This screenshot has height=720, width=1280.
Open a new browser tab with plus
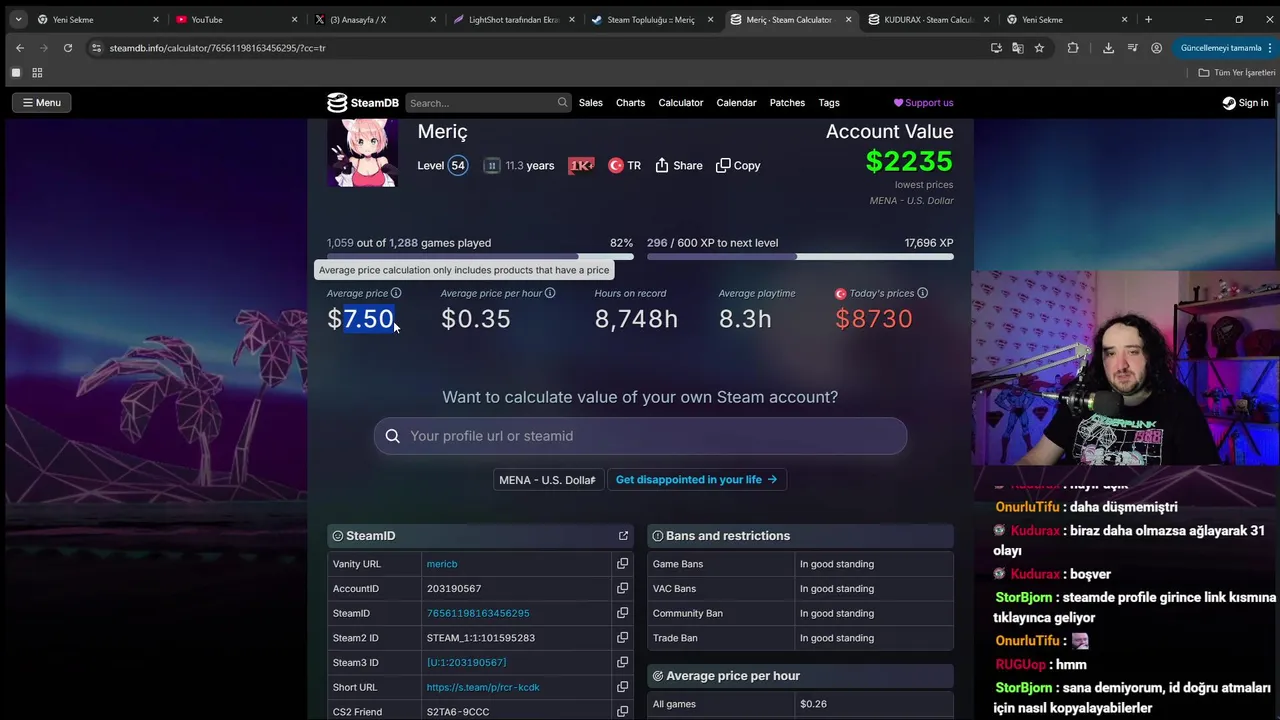[x=1148, y=19]
